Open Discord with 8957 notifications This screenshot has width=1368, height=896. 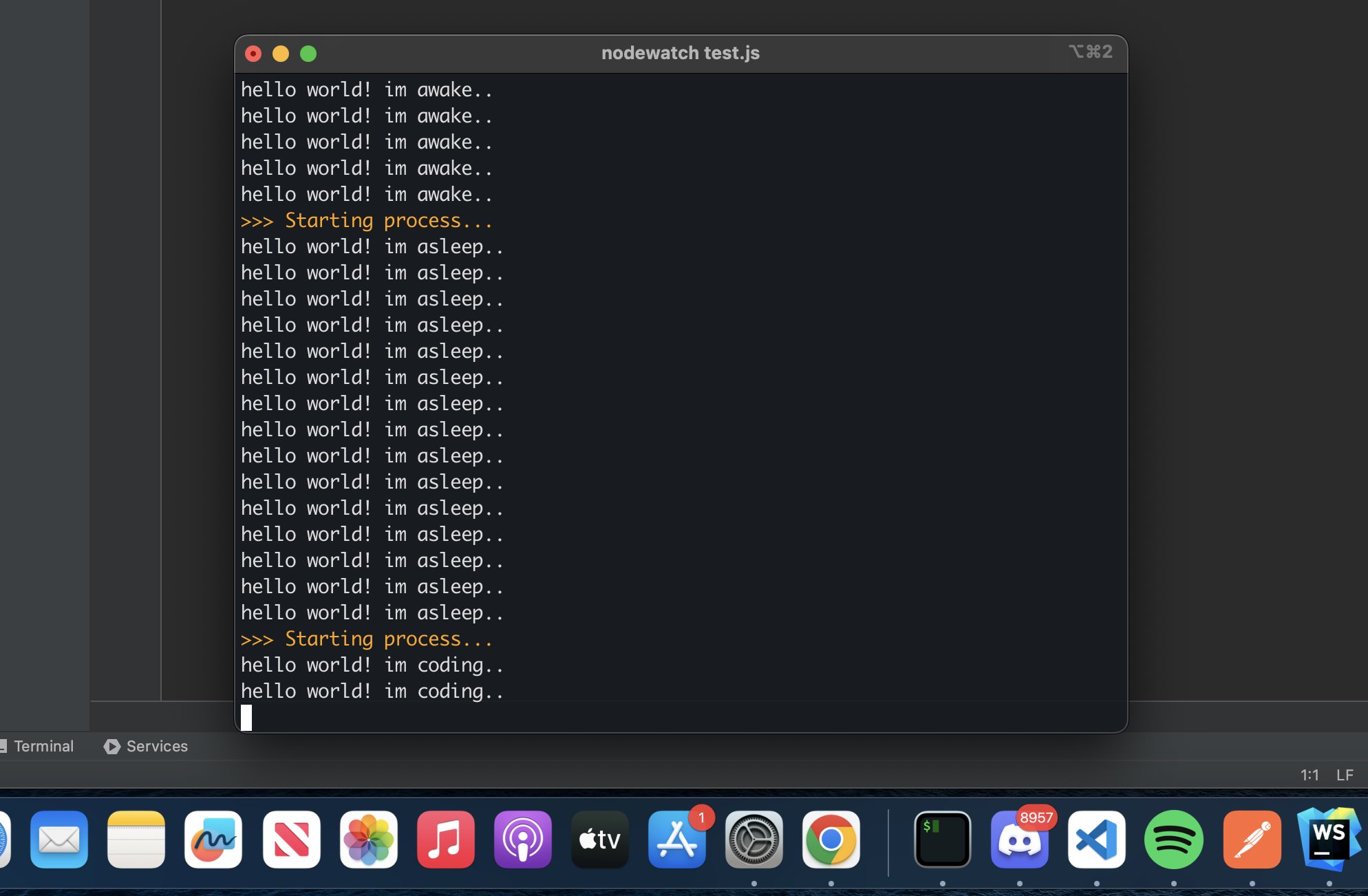1020,840
